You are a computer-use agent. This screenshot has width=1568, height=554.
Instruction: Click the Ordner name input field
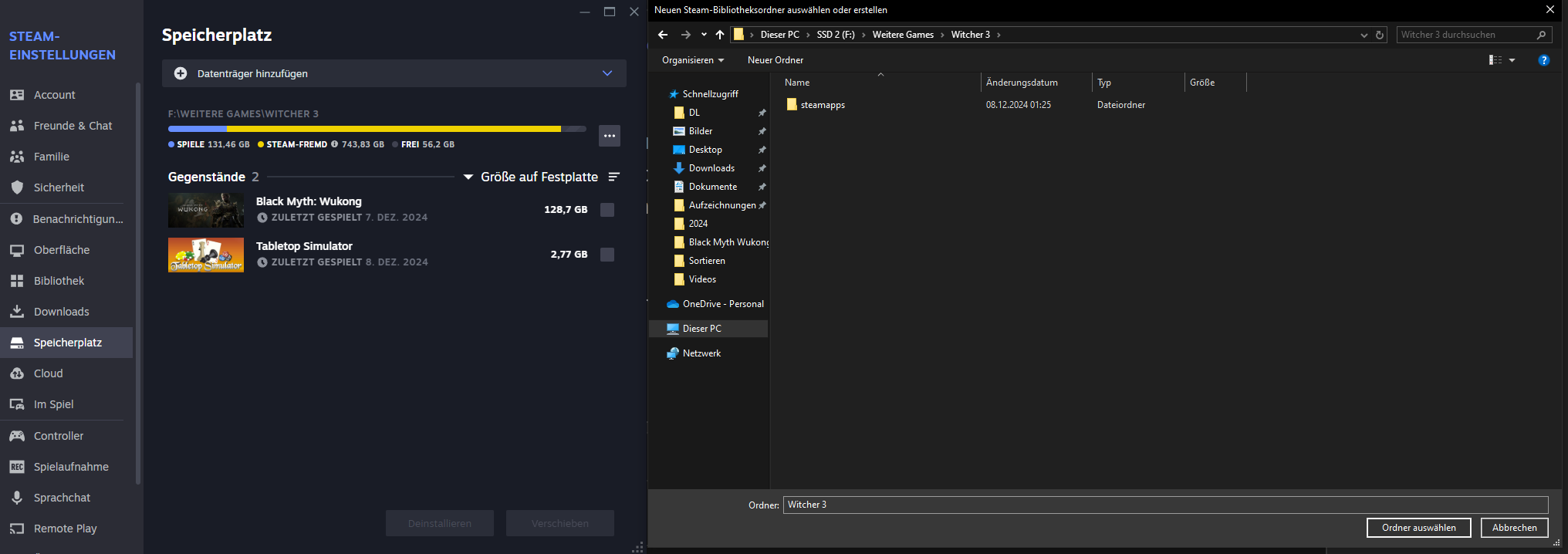click(x=1165, y=505)
